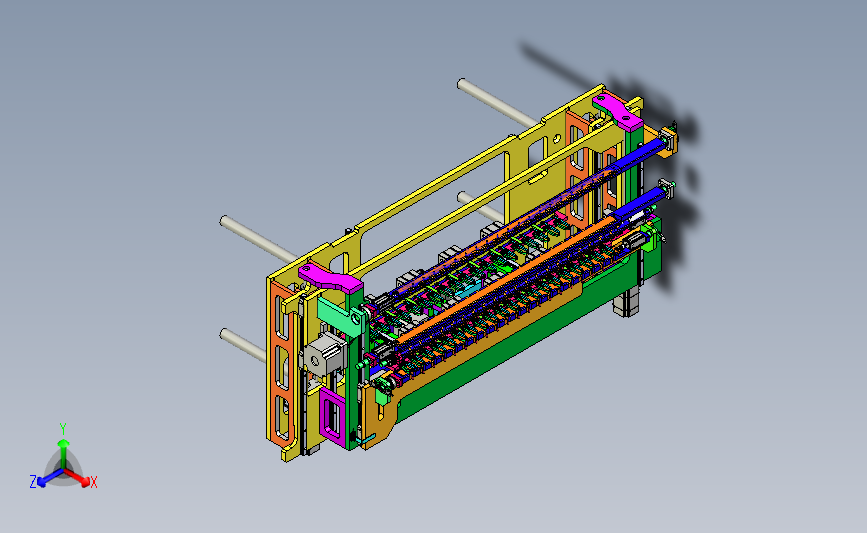
Task: Select the lowest gray guide rod at the left
Action: (x=243, y=345)
